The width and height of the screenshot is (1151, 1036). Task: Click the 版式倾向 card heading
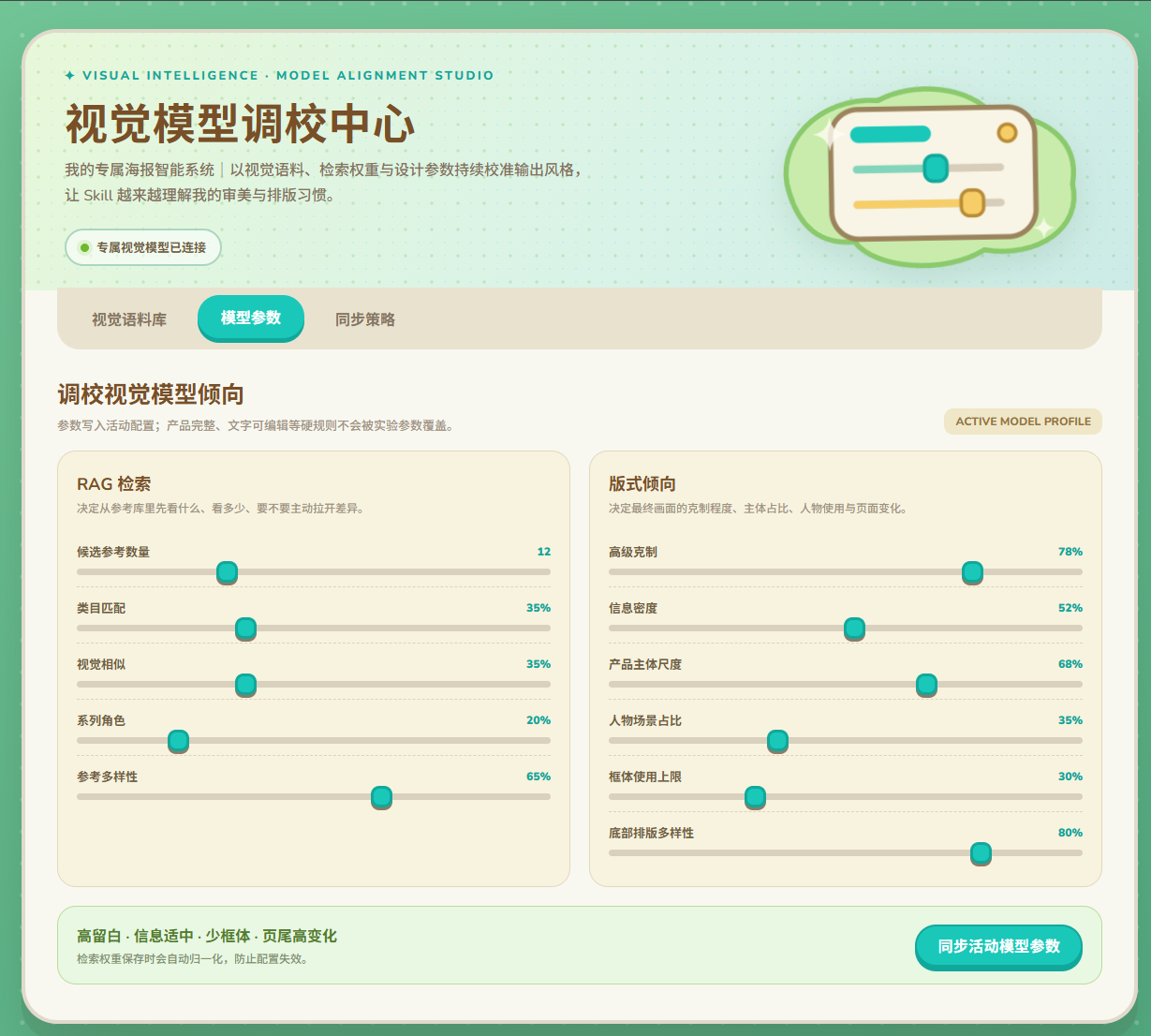pos(642,484)
